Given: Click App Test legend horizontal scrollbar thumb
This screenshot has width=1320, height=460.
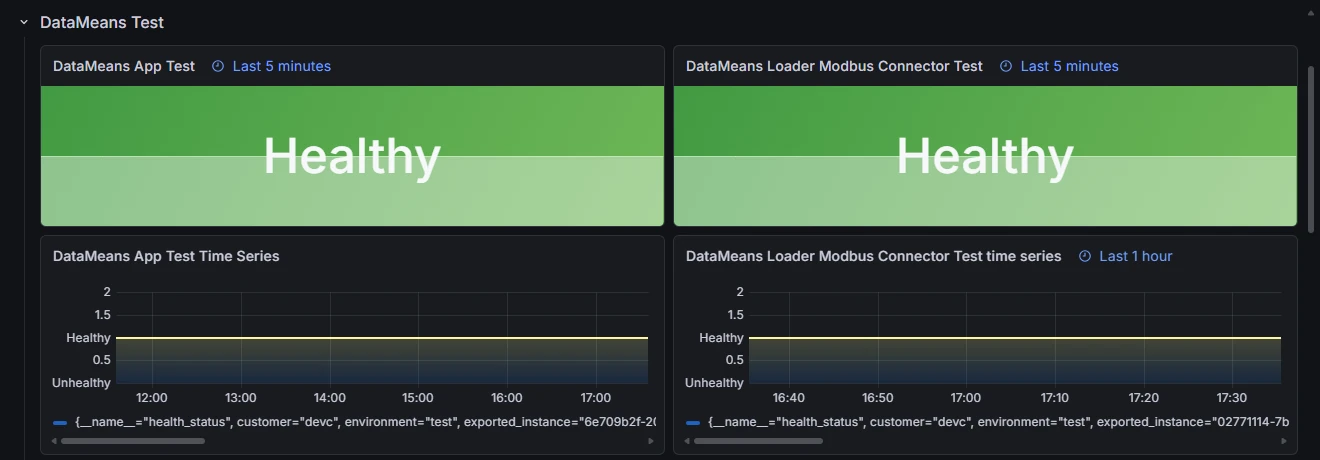Looking at the screenshot, I should [x=133, y=440].
